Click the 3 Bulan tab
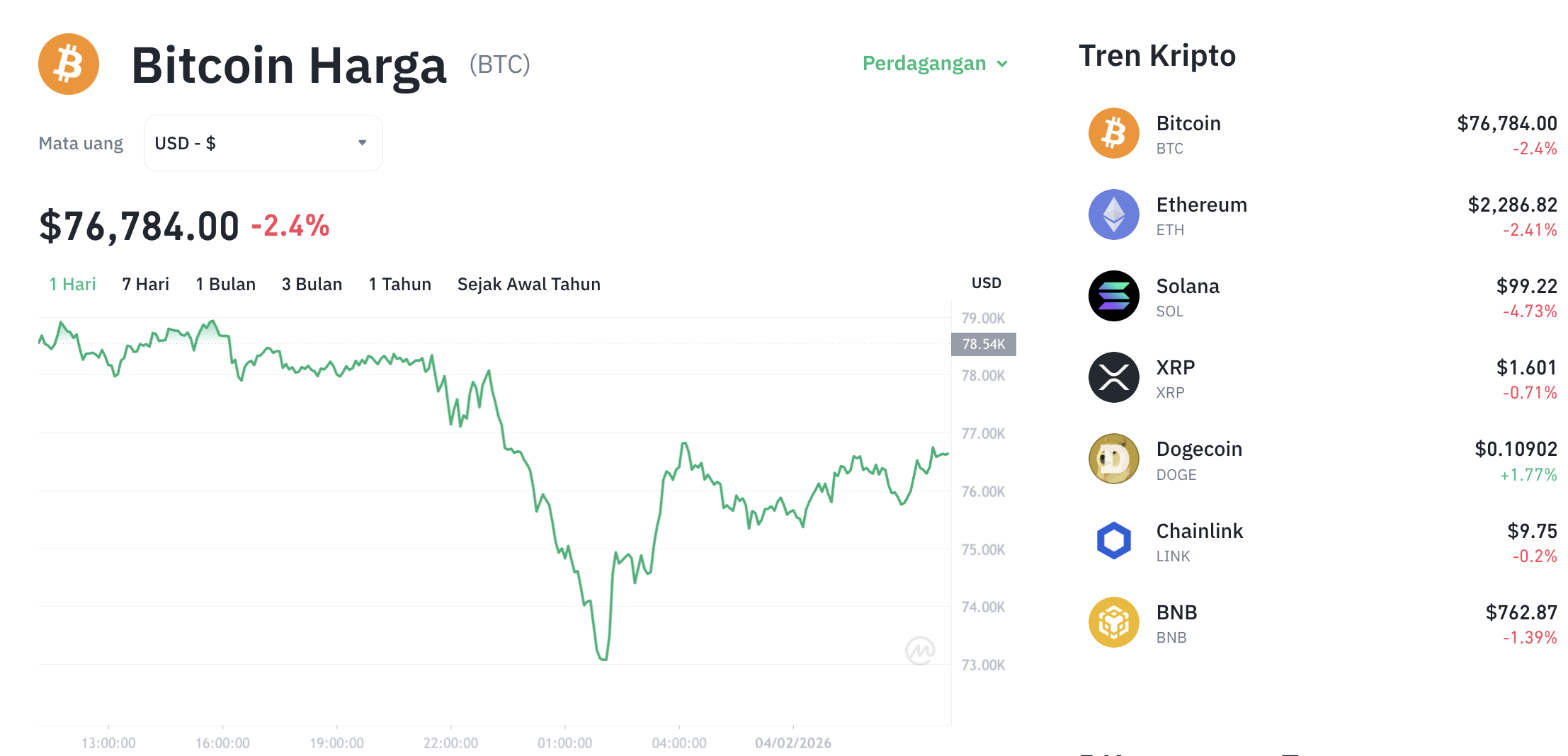The image size is (1568, 756). 312,284
